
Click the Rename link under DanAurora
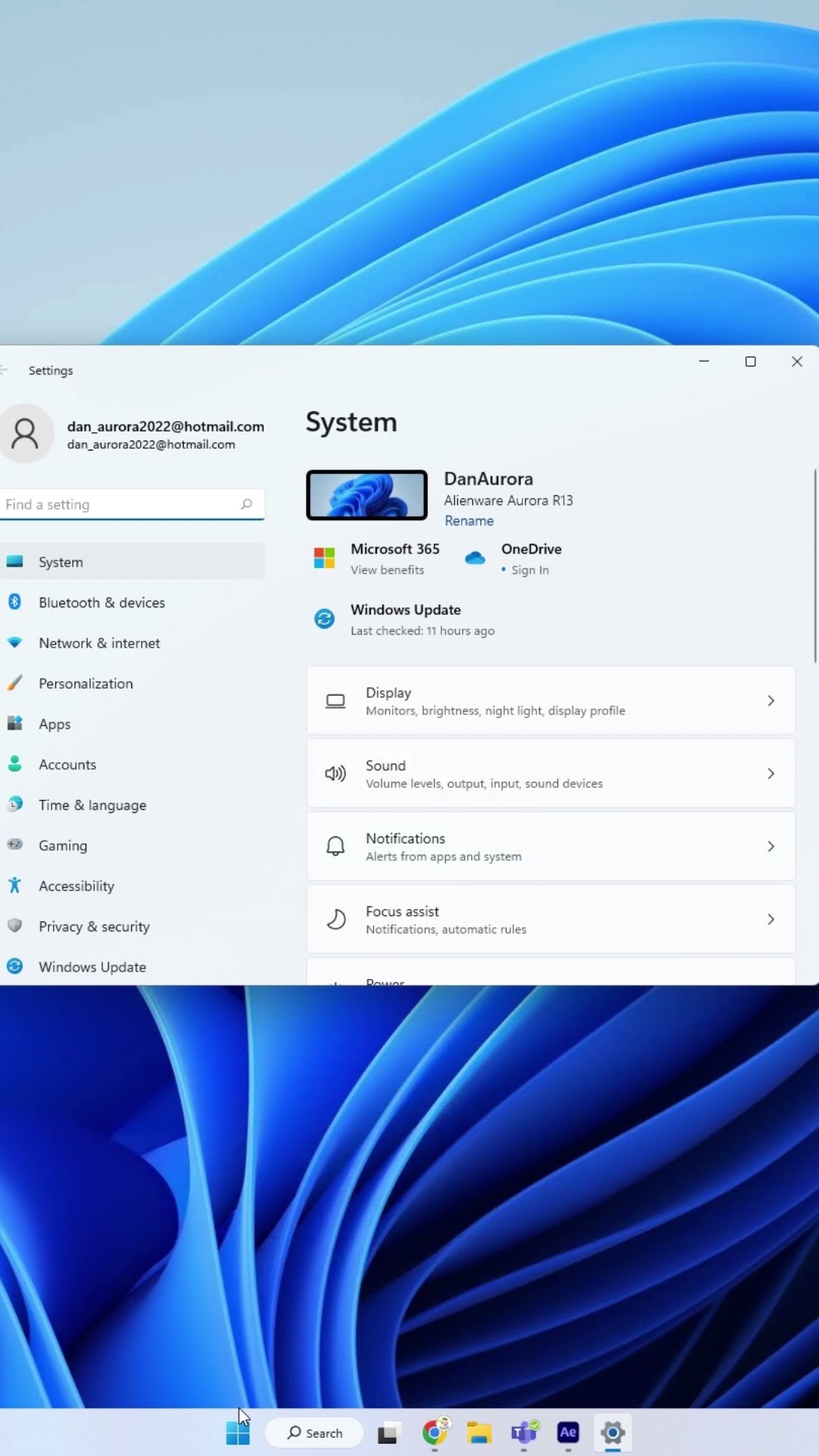pos(469,521)
